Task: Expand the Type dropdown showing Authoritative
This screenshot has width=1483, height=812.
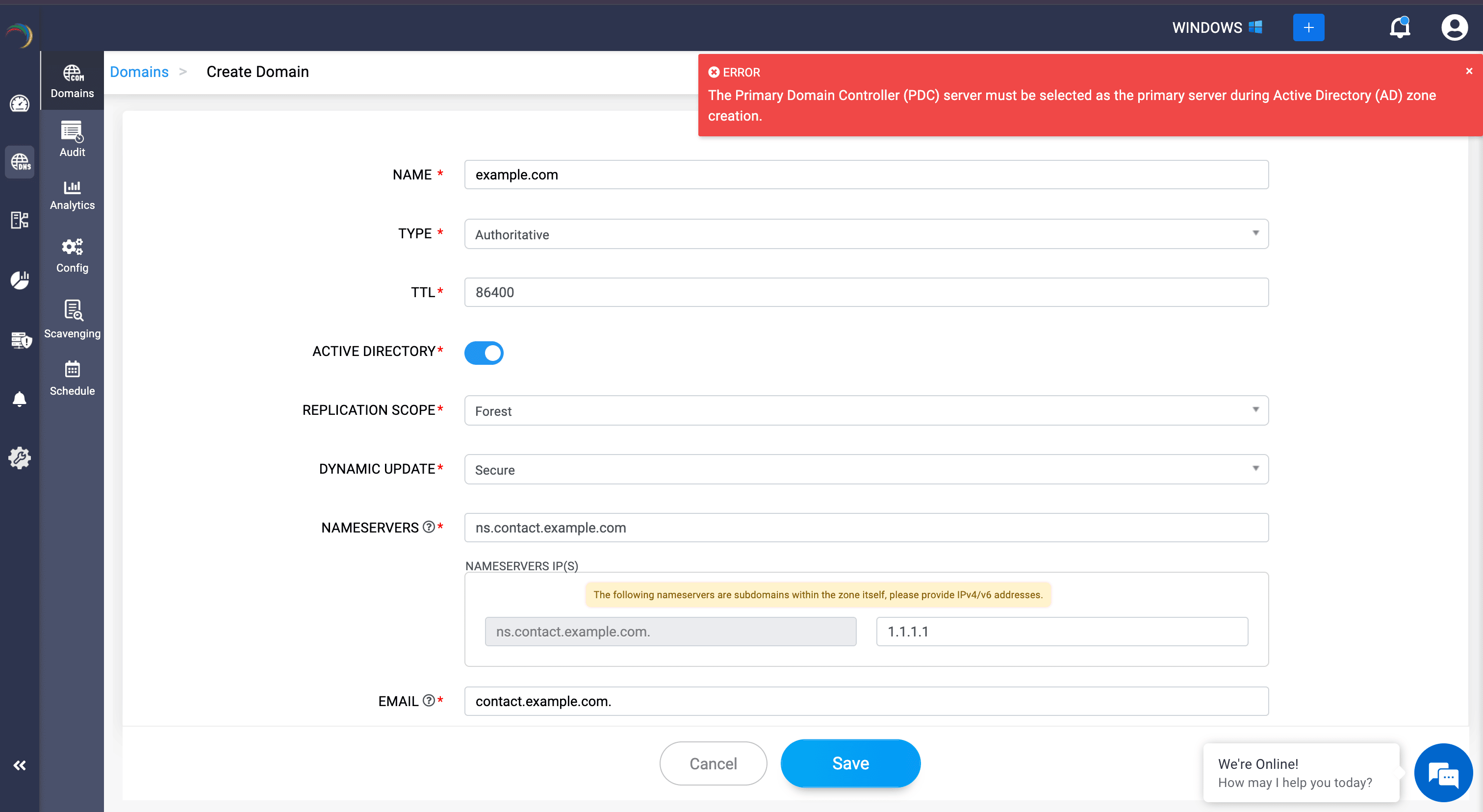Action: click(x=866, y=234)
